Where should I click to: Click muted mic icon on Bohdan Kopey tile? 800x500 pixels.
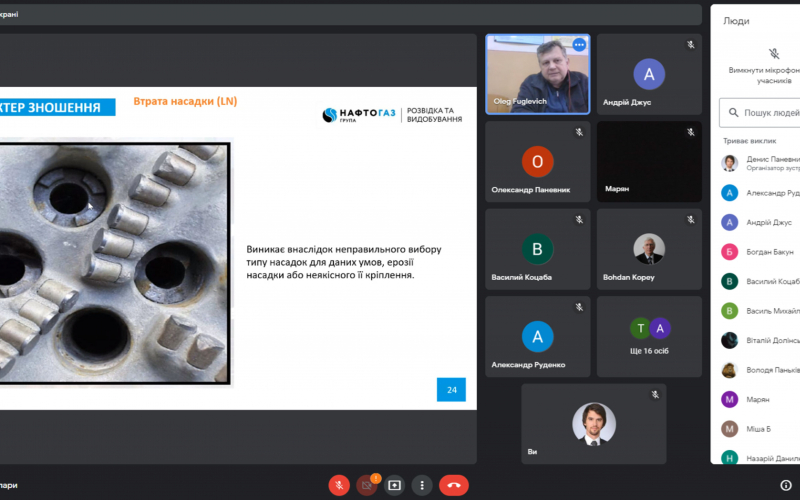coord(691,220)
